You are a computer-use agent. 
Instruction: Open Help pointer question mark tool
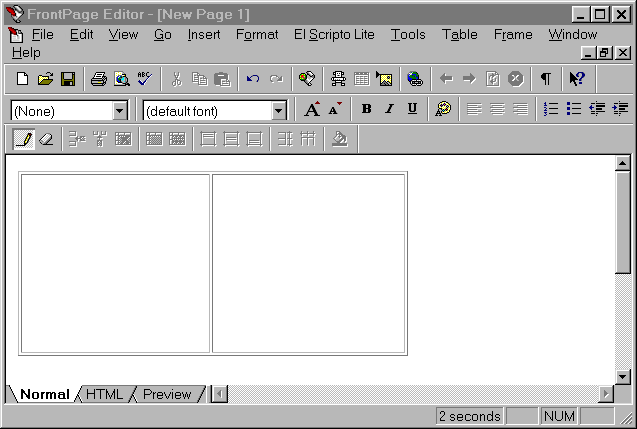pyautogui.click(x=577, y=78)
